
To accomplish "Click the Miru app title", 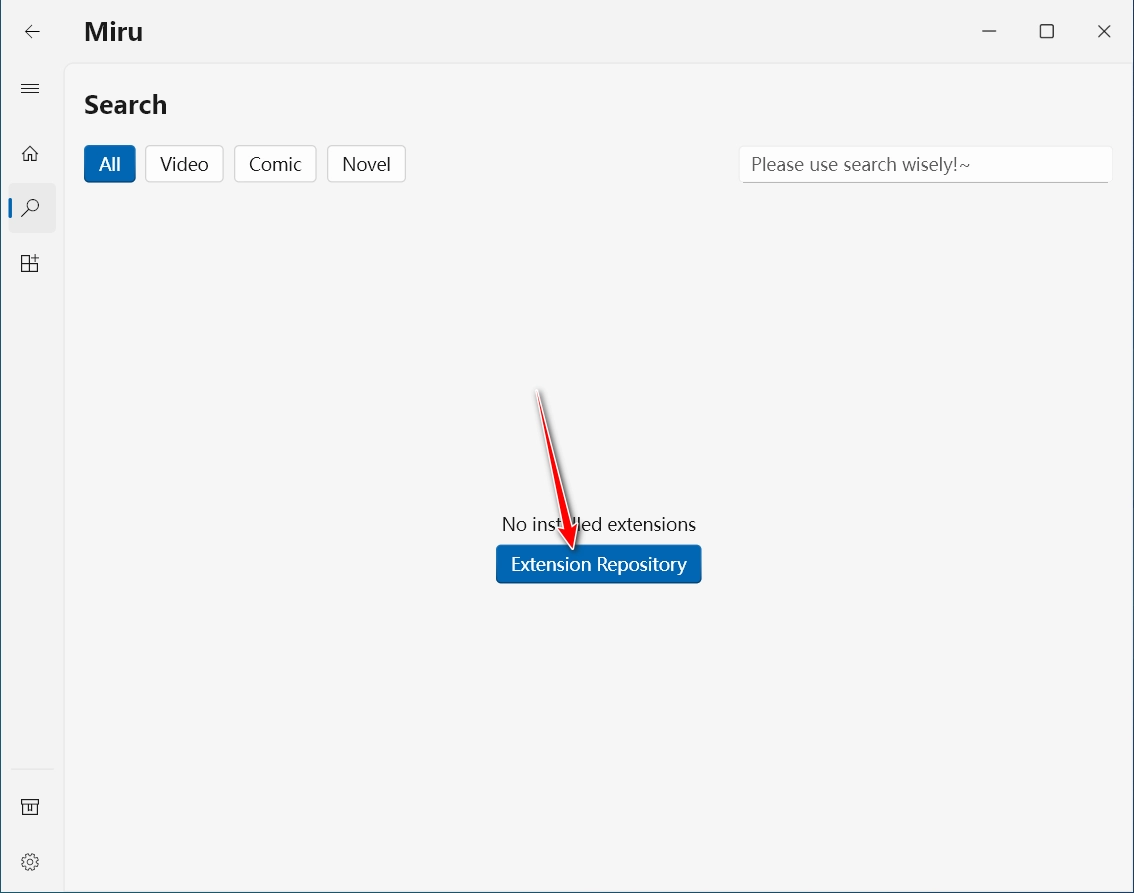I will pos(113,32).
